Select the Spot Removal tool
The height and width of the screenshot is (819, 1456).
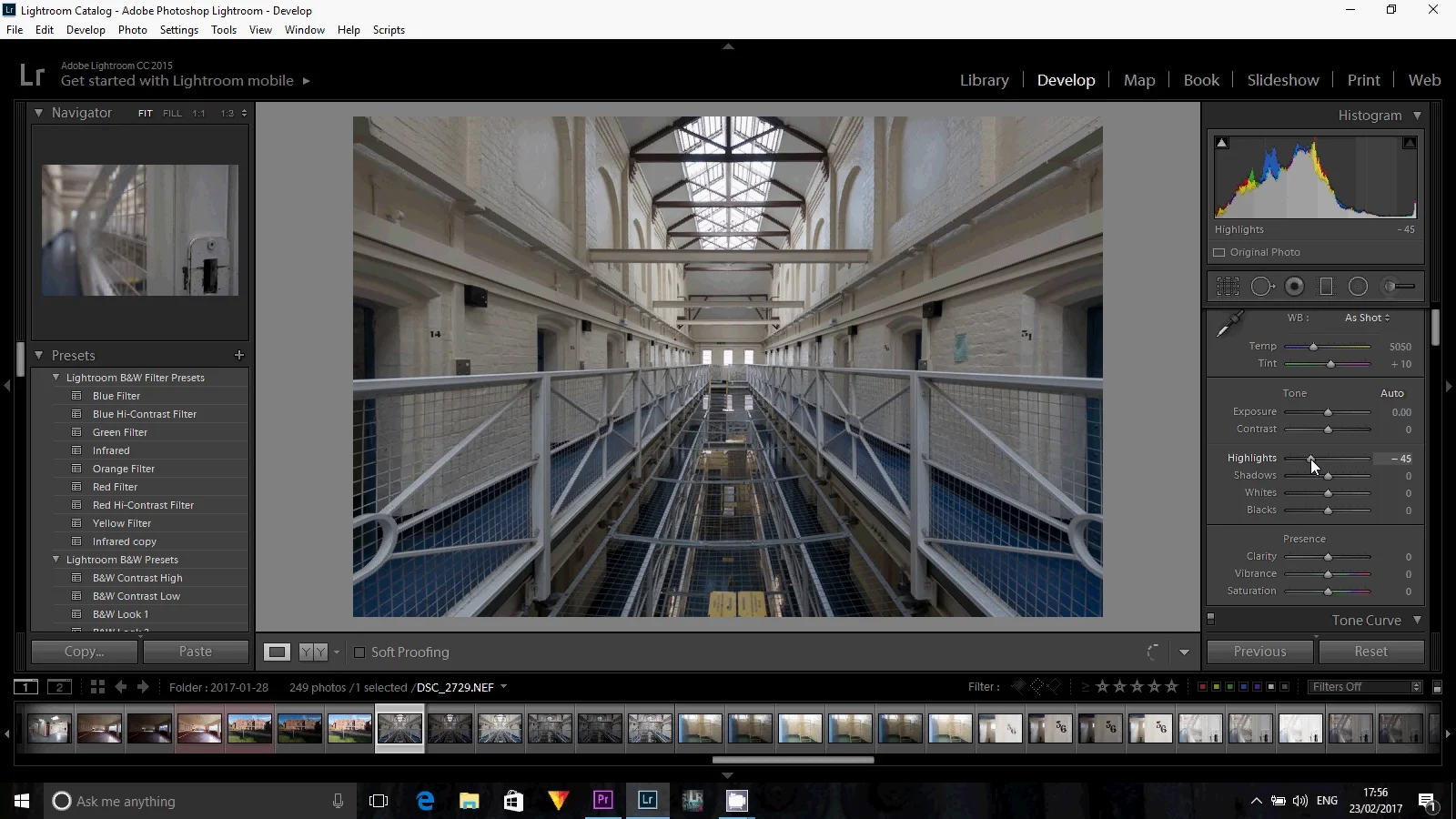pos(1262,287)
